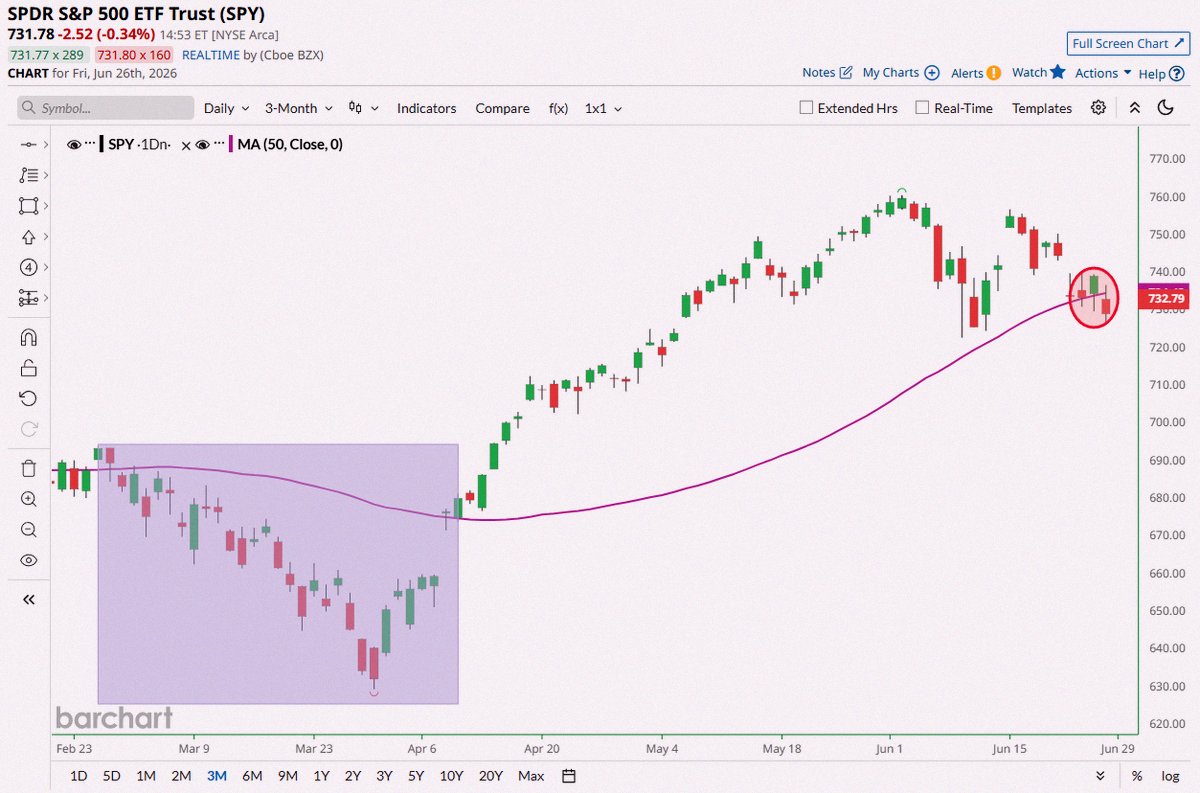
Task: Select the 1Y time range
Action: 321,776
